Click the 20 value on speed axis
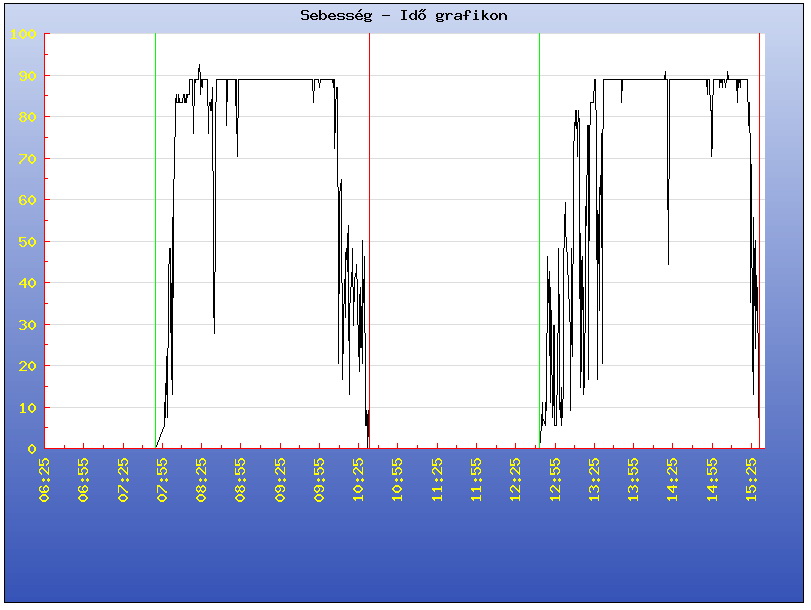811x610 pixels. pyautogui.click(x=28, y=366)
